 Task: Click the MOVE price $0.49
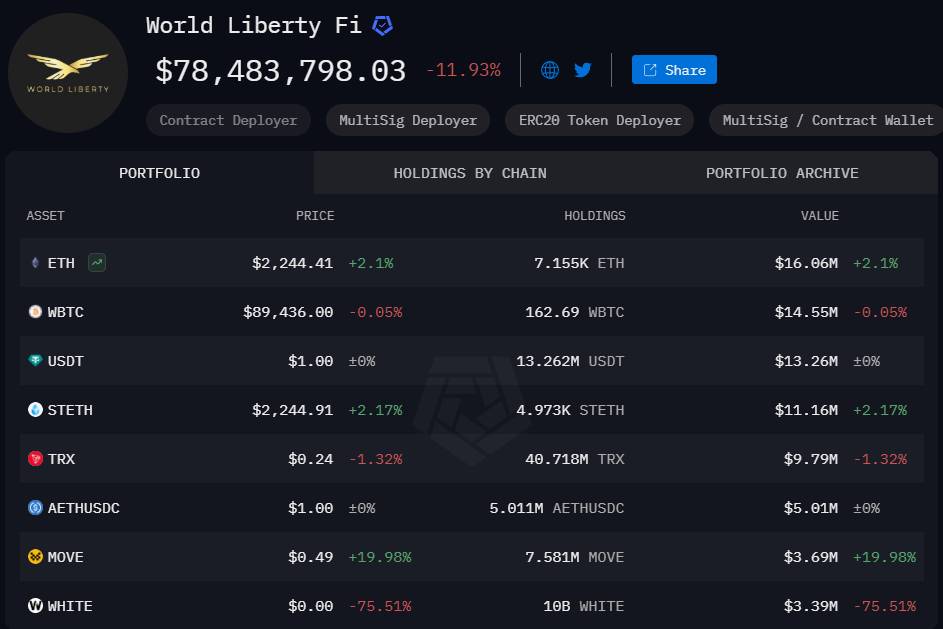(311, 557)
